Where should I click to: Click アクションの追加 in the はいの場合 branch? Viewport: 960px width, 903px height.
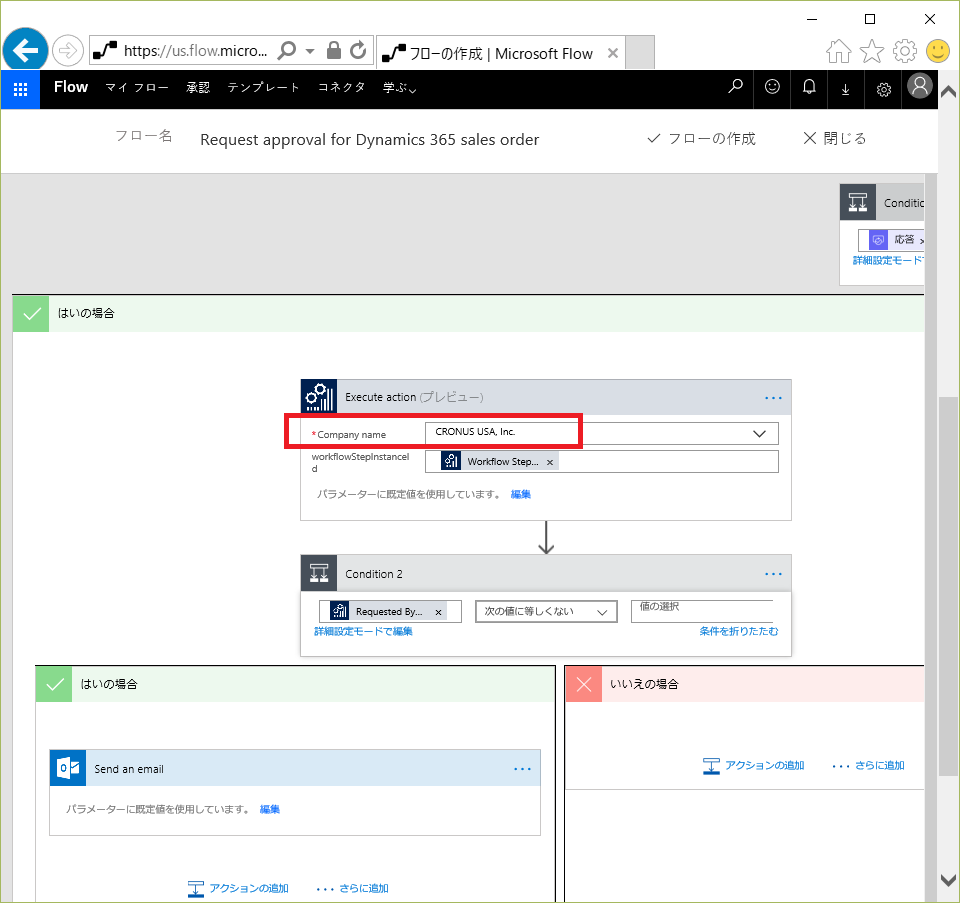[238, 888]
